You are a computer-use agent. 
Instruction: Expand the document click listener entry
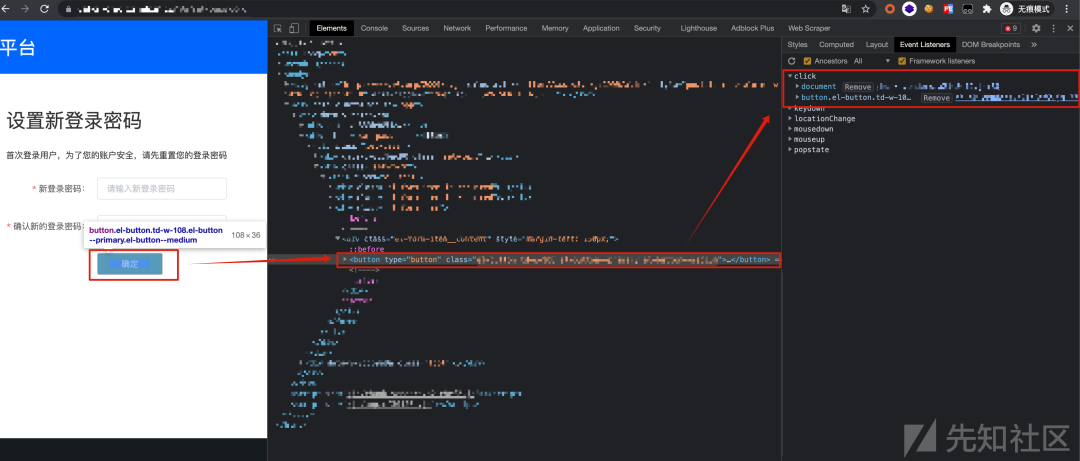pyautogui.click(x=798, y=87)
